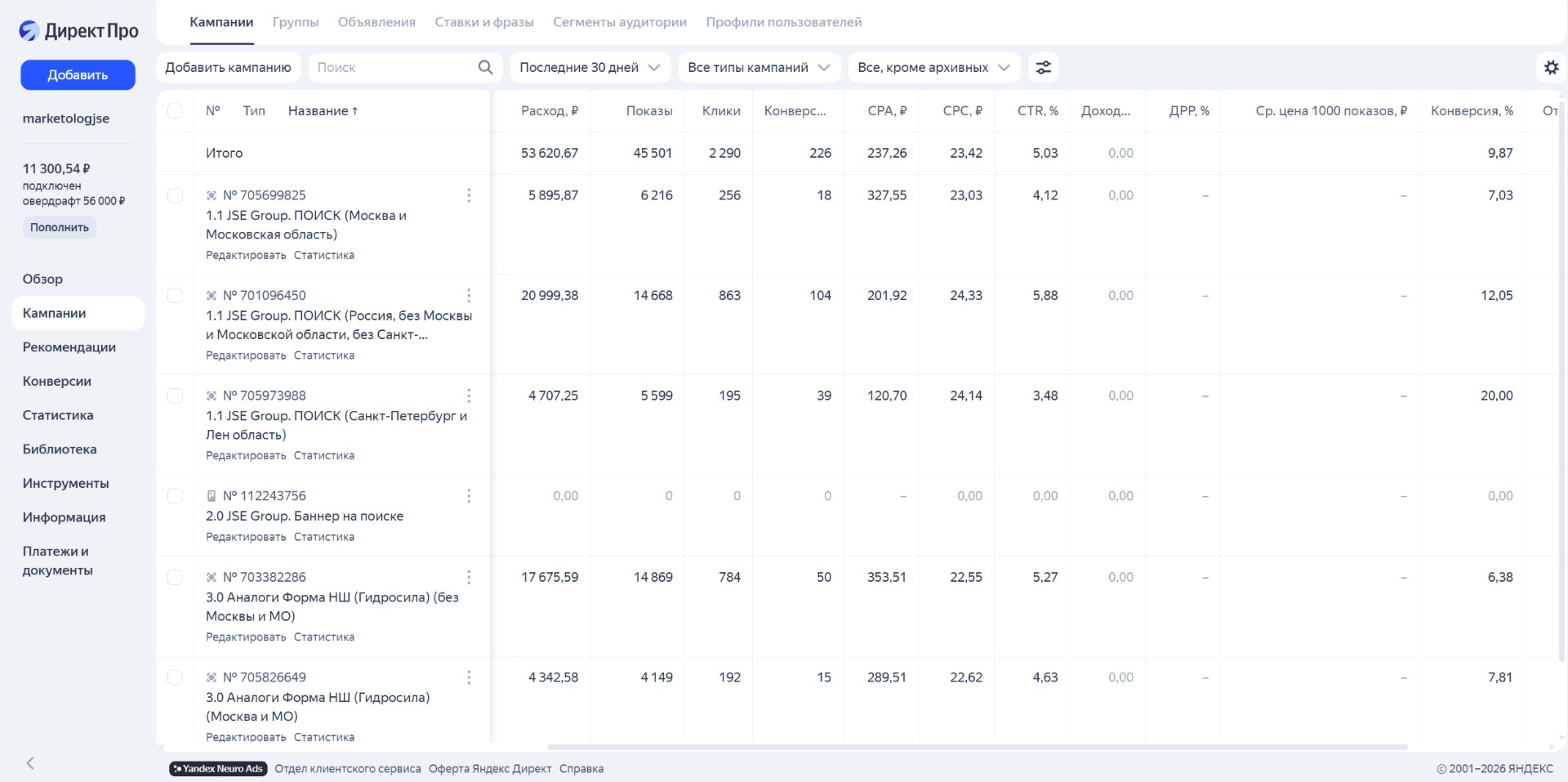The image size is (1568, 782).
Task: Click the horizontal table scrollbar
Action: (x=977, y=747)
